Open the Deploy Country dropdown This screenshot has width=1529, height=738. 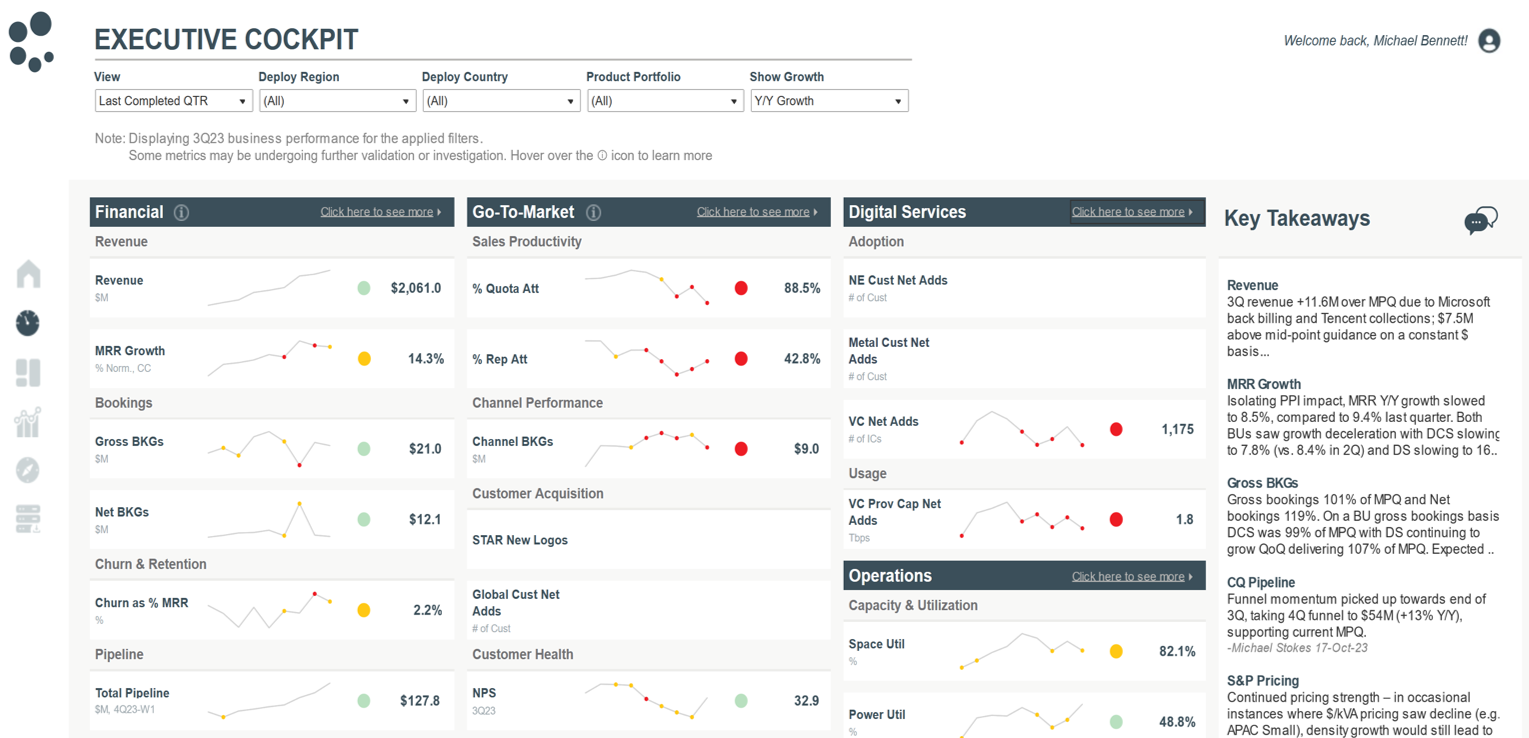(x=501, y=100)
